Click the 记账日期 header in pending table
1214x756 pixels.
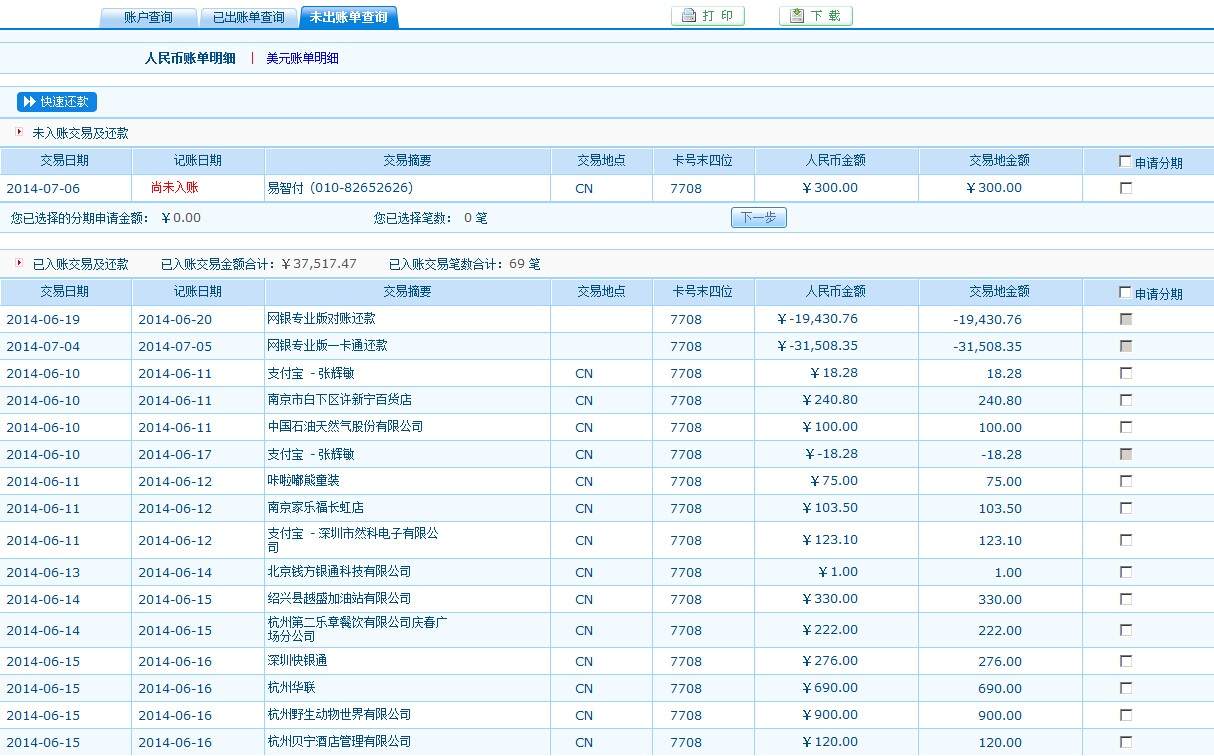tap(198, 160)
